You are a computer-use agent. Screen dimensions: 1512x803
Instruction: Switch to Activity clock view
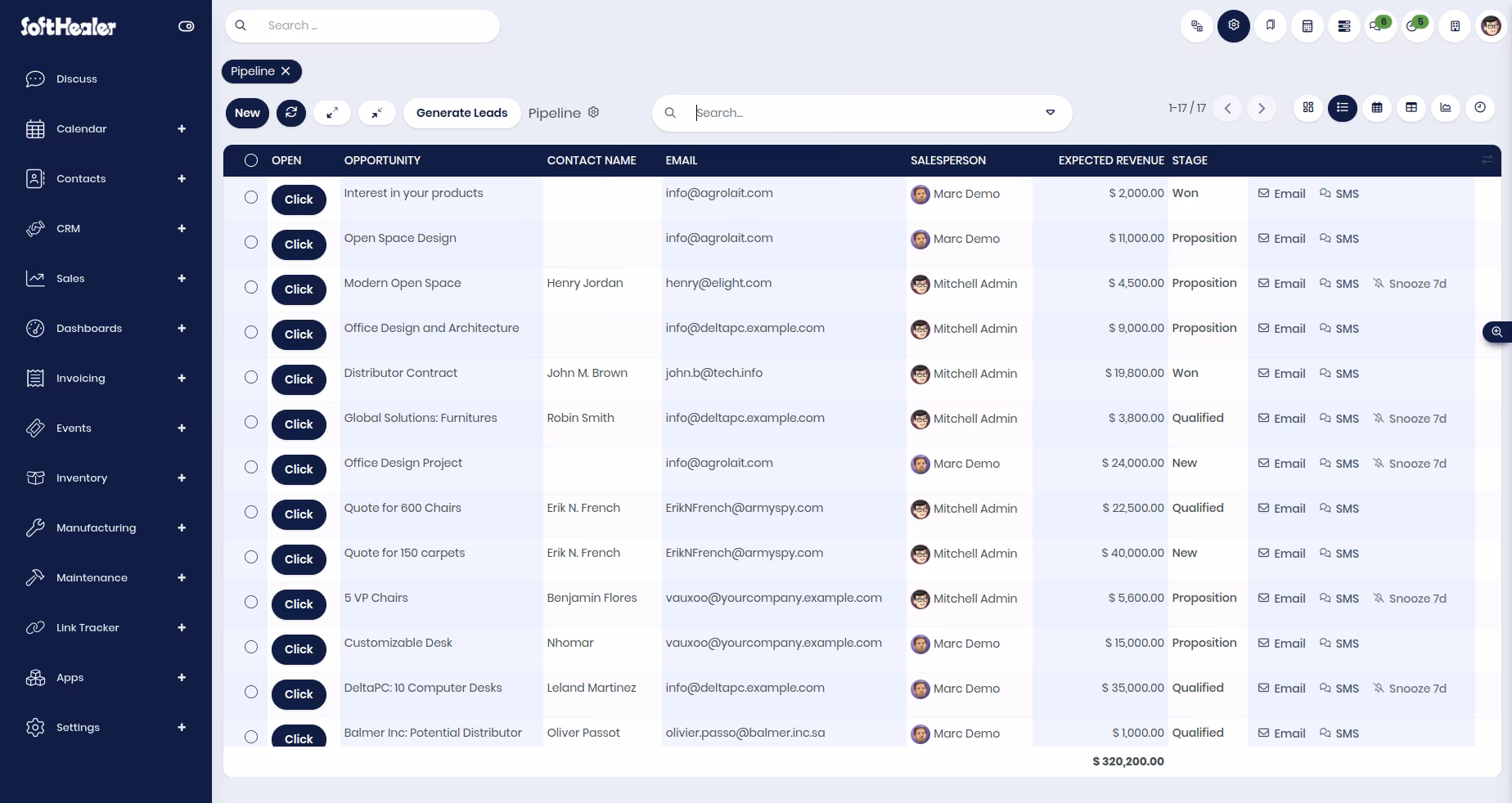1480,108
